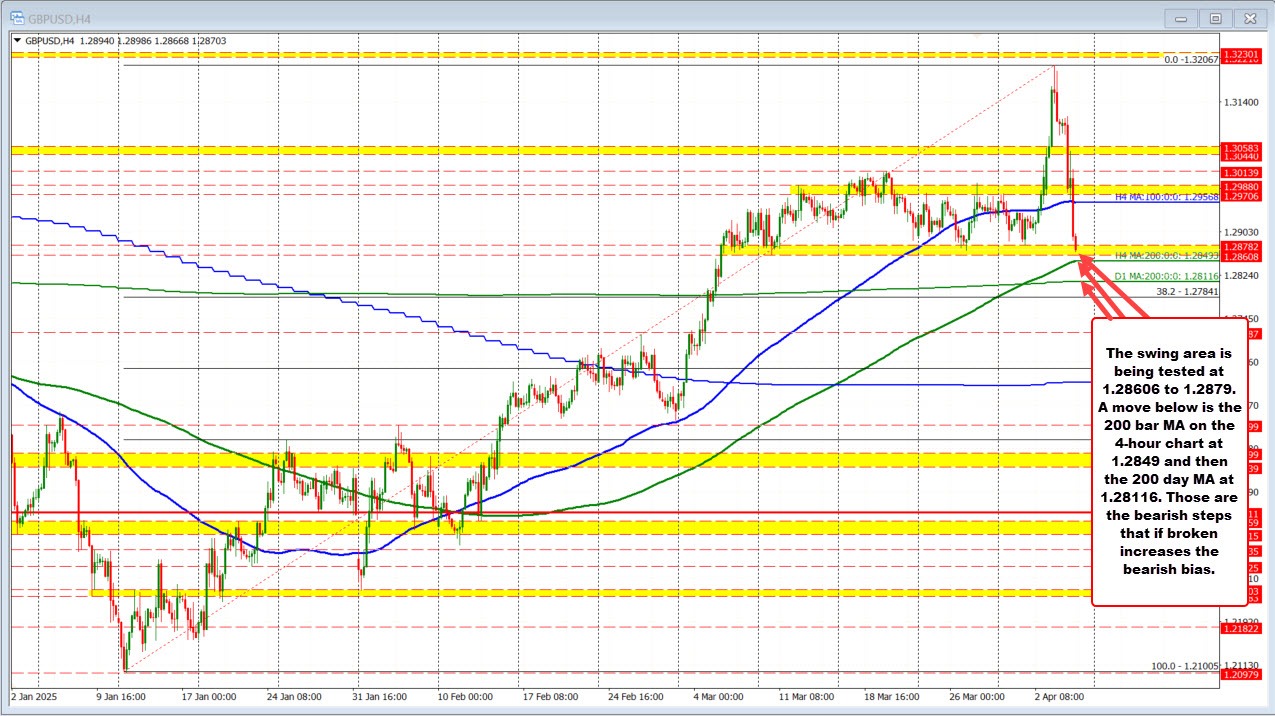Select the restore window icon on the chart
Viewport: 1275px width, 716px height.
tap(1215, 18)
